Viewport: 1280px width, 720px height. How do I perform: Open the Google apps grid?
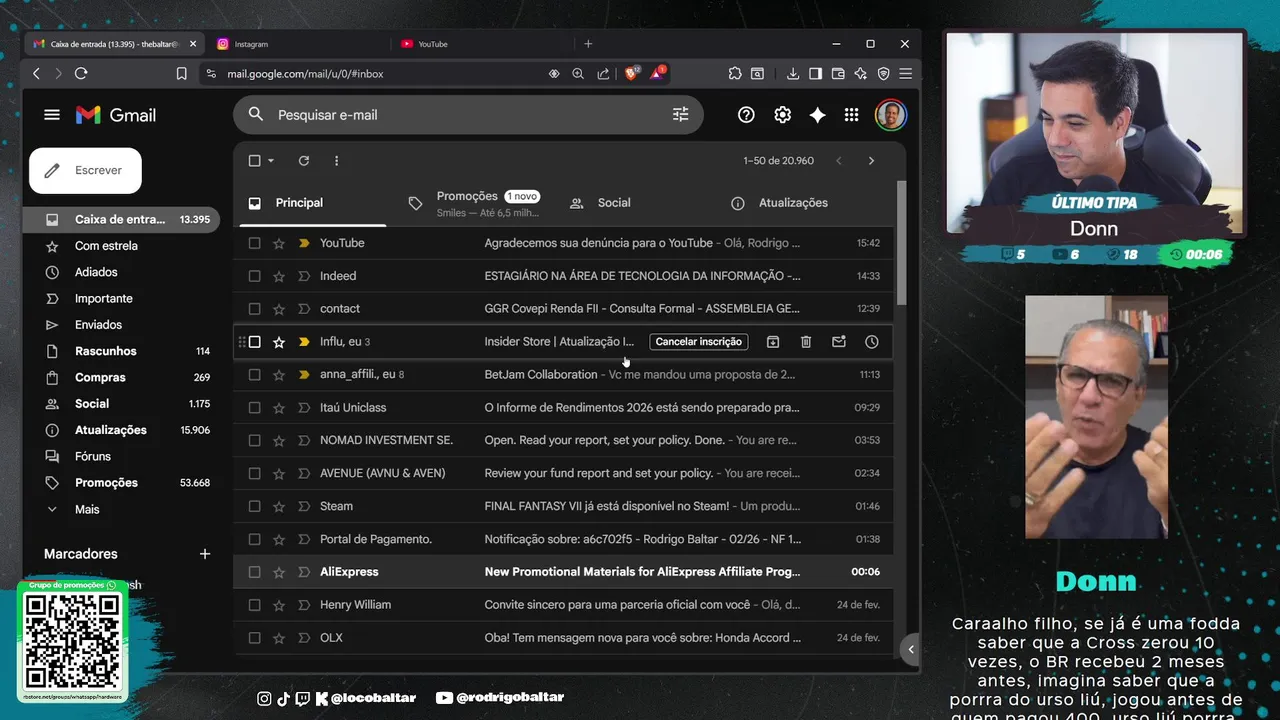click(851, 115)
